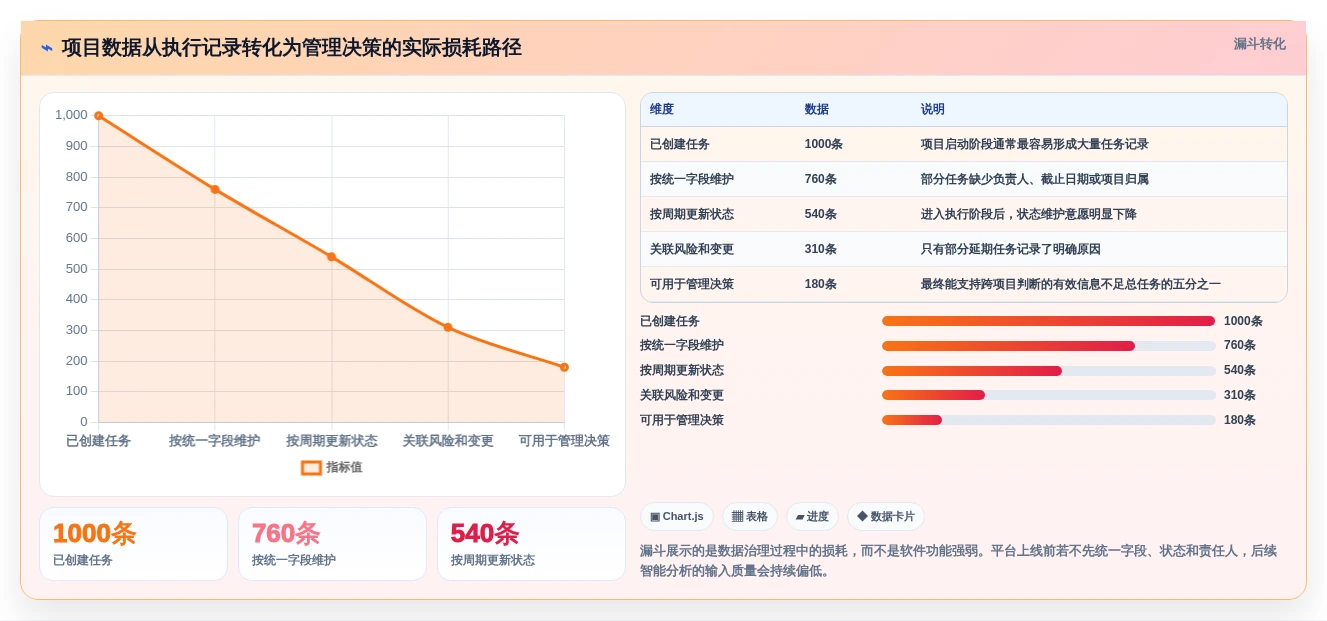
Task: Click the 已创建任务 progress bar
Action: tap(1049, 321)
